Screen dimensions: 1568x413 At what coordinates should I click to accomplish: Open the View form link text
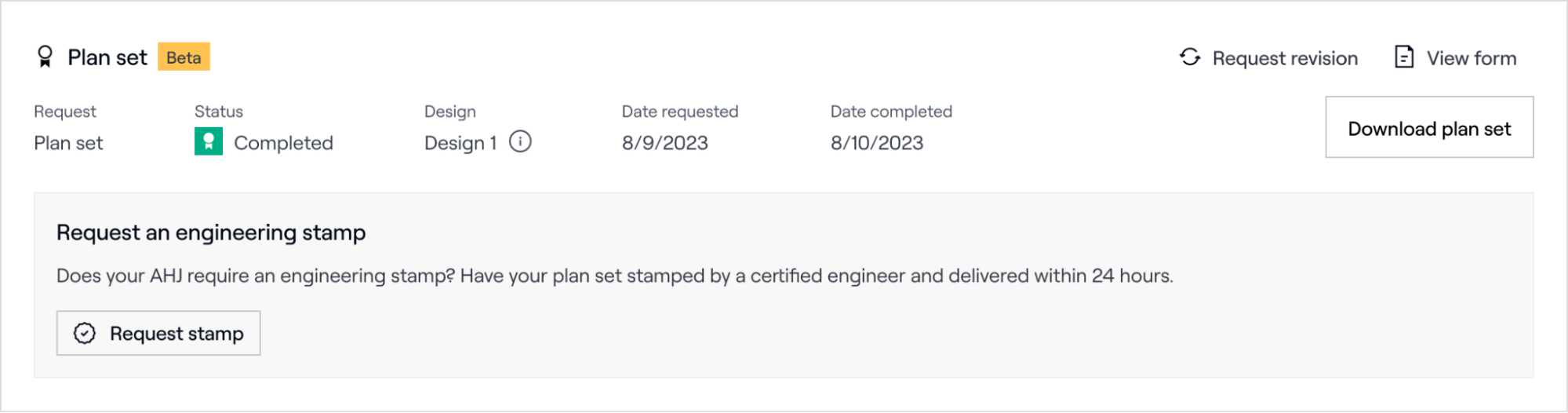(x=1472, y=58)
